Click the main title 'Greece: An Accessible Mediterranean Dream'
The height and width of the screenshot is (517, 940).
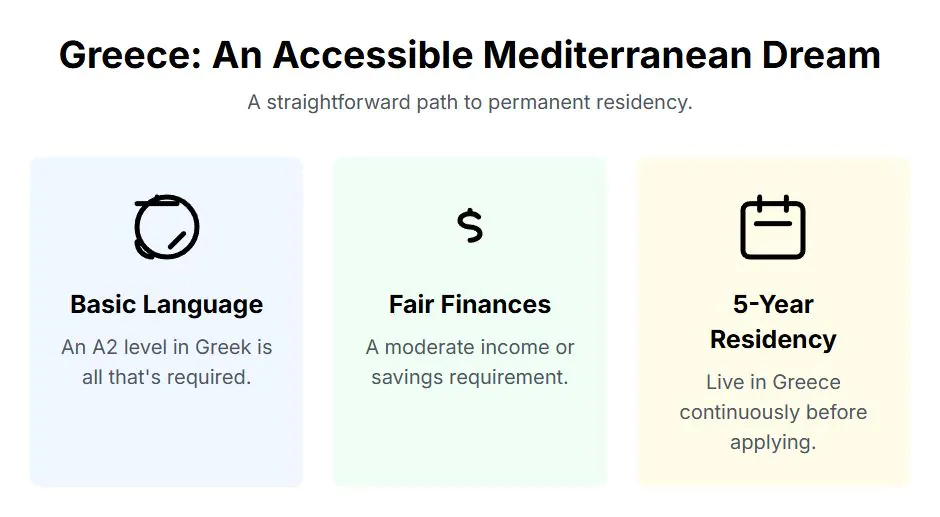(x=470, y=55)
